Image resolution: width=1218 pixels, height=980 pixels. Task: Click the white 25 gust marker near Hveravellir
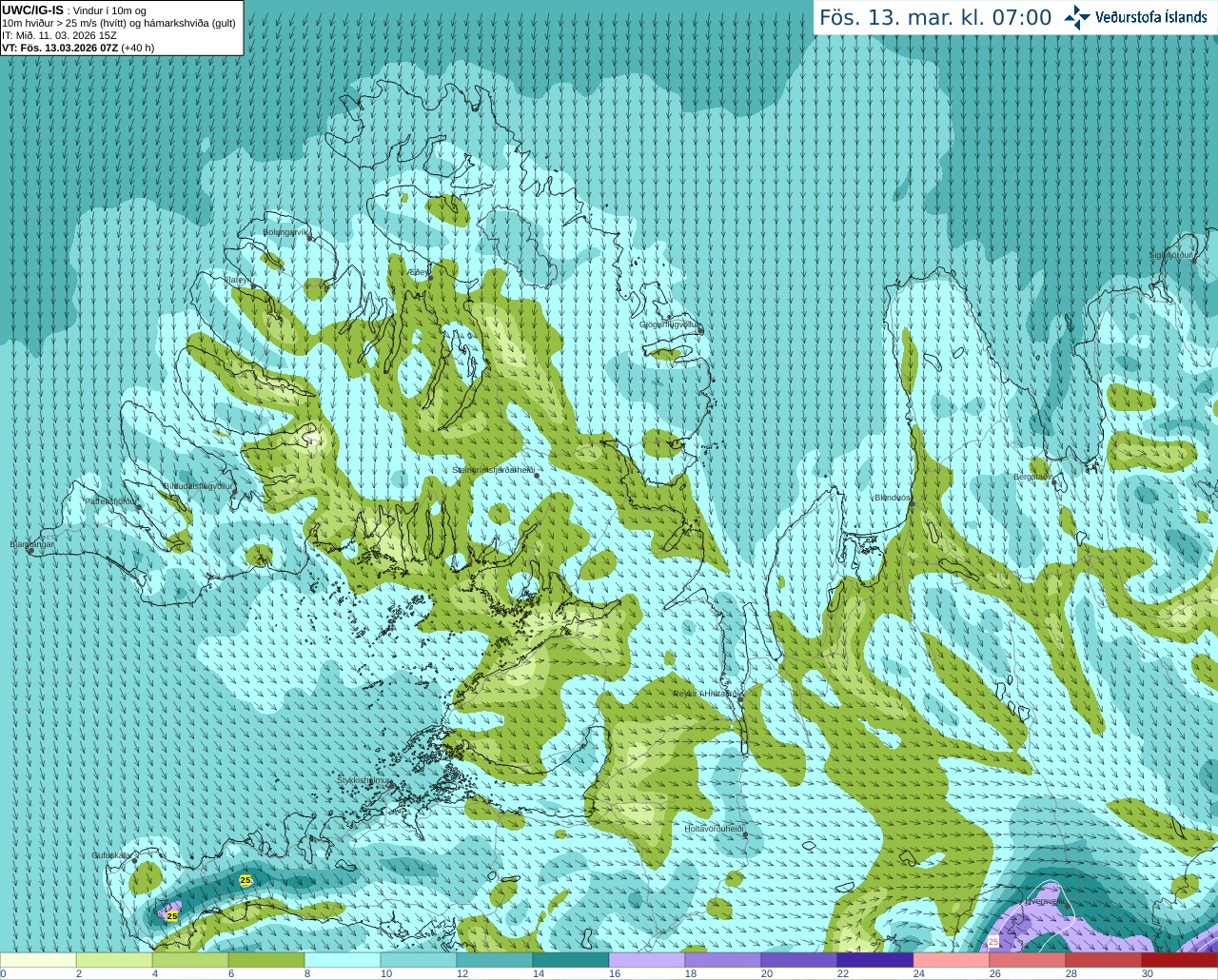pos(993,941)
